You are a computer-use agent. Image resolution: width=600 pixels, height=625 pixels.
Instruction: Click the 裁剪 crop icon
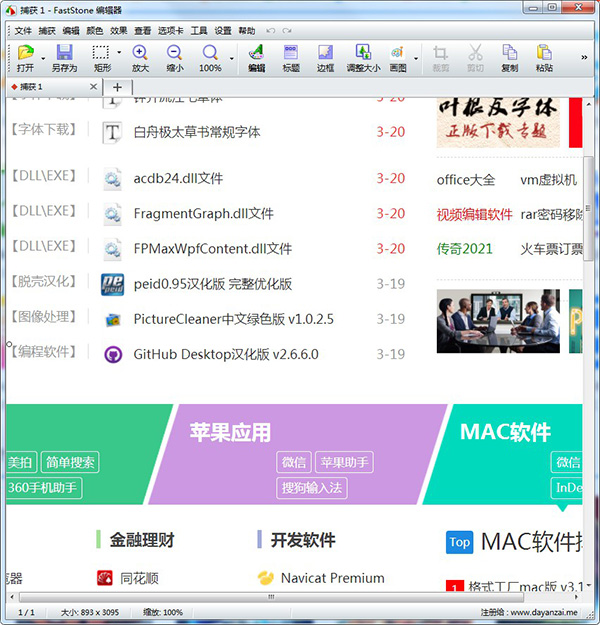click(x=441, y=58)
